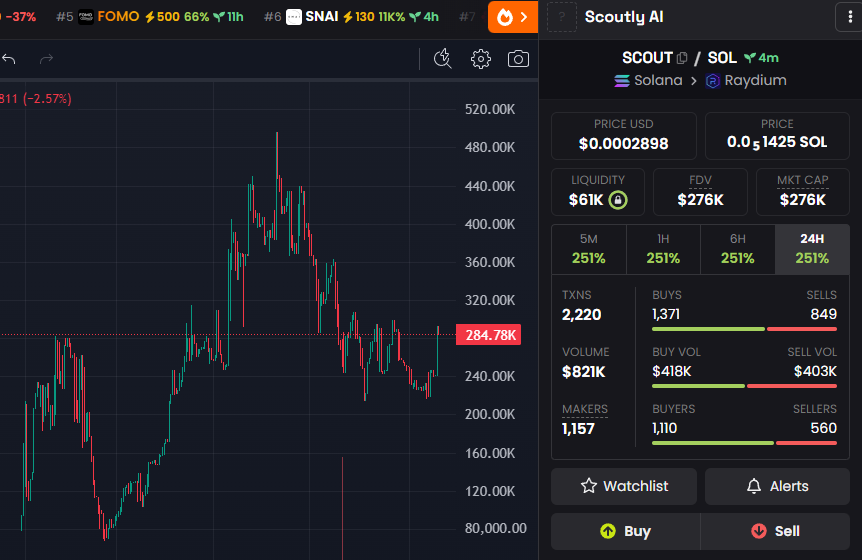Click the Solana label
Screen dimensions: 862x560
tap(658, 81)
